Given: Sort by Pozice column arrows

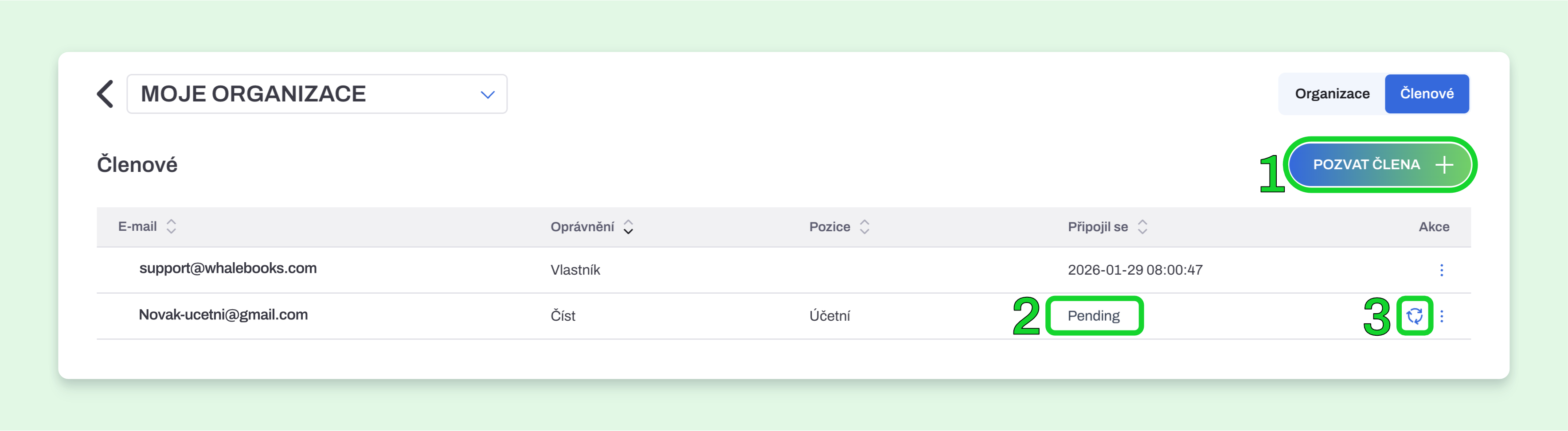Looking at the screenshot, I should [x=864, y=227].
